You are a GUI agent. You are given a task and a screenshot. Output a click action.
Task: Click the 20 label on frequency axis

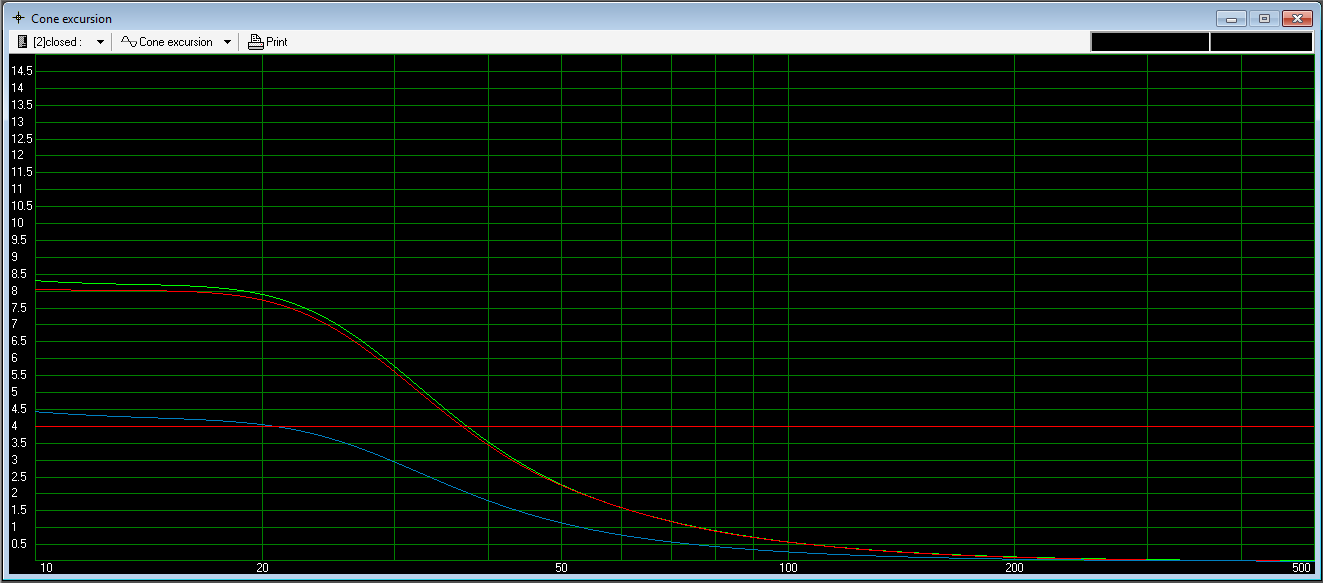(x=262, y=568)
